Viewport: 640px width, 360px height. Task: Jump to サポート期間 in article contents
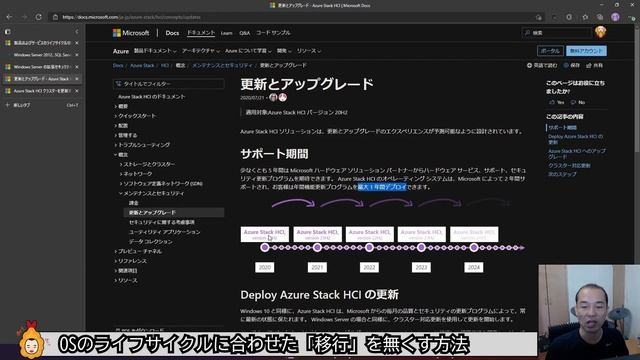tap(562, 127)
